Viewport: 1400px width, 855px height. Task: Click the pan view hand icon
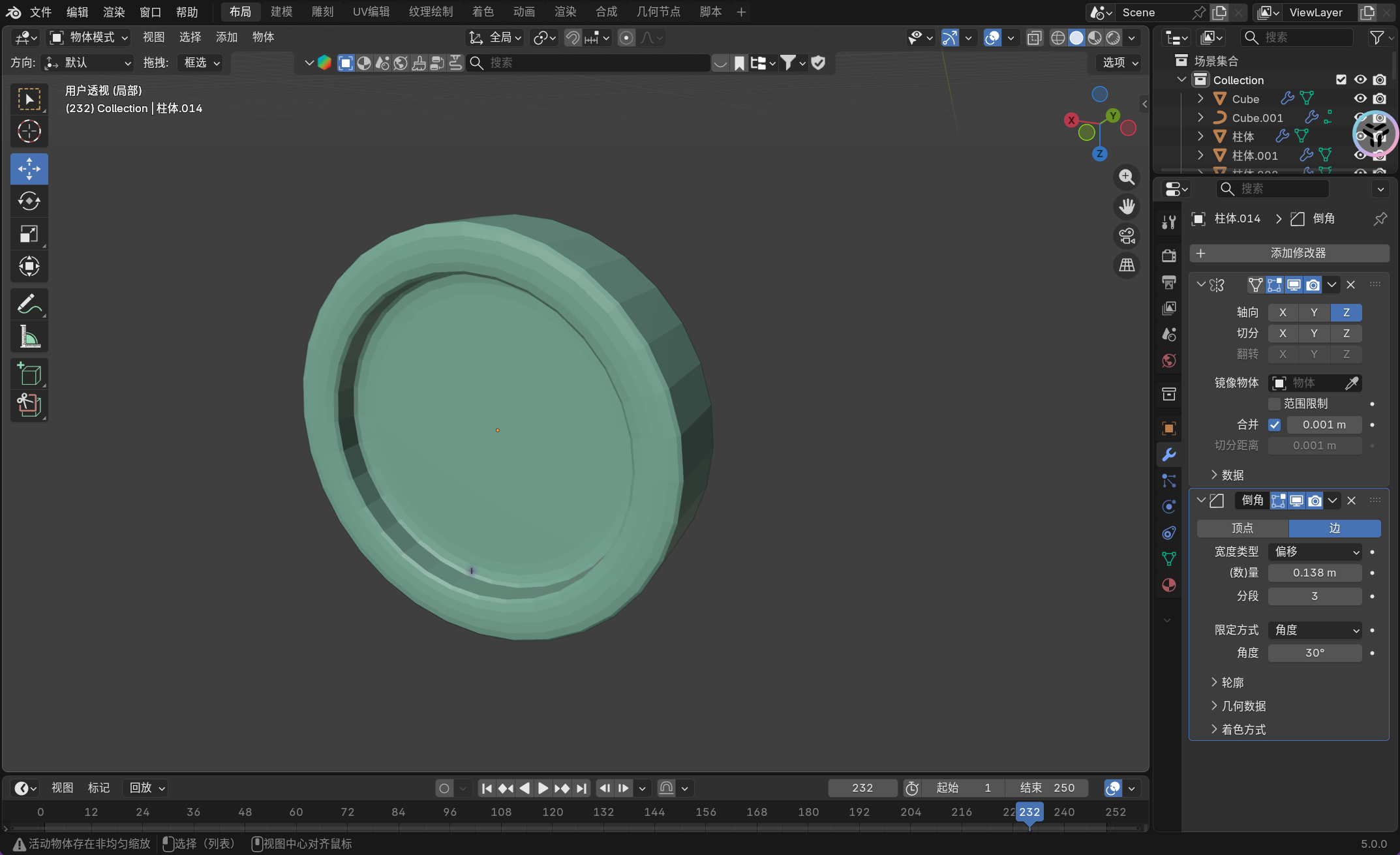pyautogui.click(x=1127, y=207)
